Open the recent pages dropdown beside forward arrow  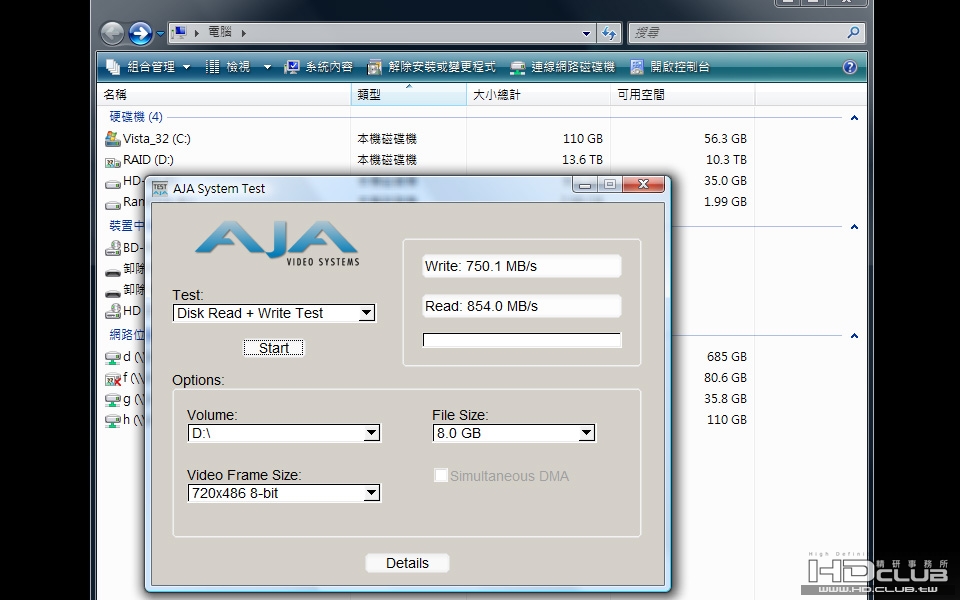point(160,34)
